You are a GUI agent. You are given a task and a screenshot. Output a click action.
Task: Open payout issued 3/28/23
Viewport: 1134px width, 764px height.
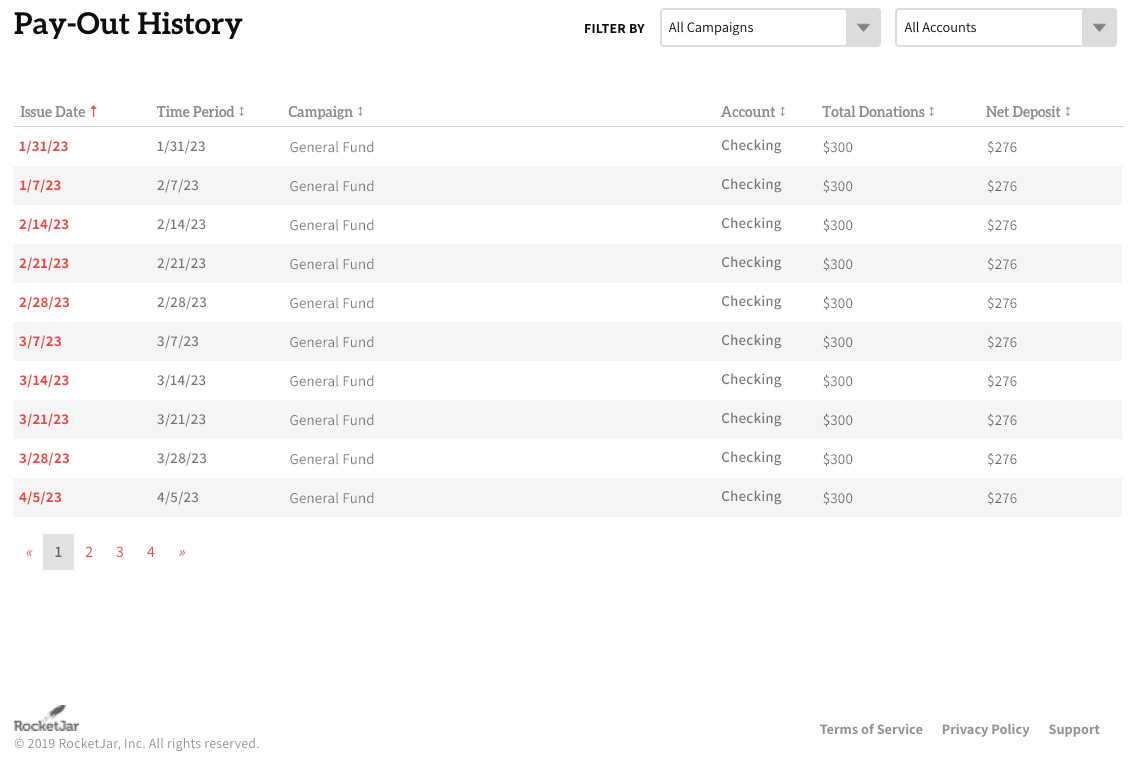coord(44,459)
